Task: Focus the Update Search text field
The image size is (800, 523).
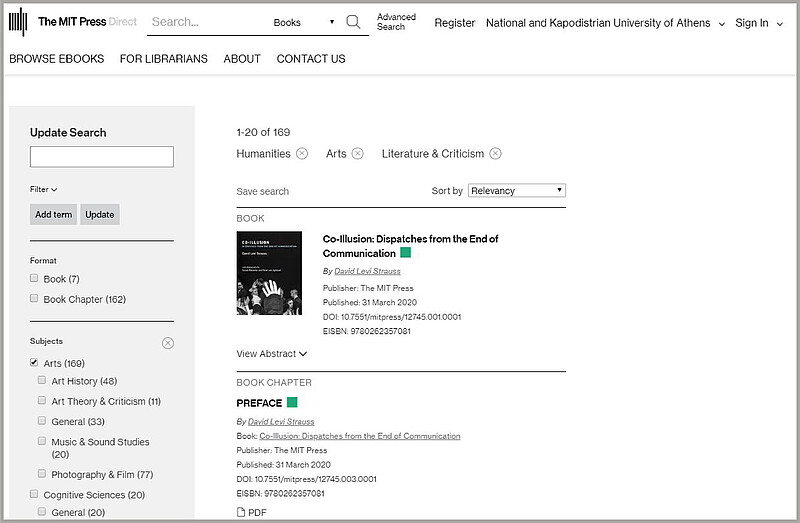Action: point(102,157)
